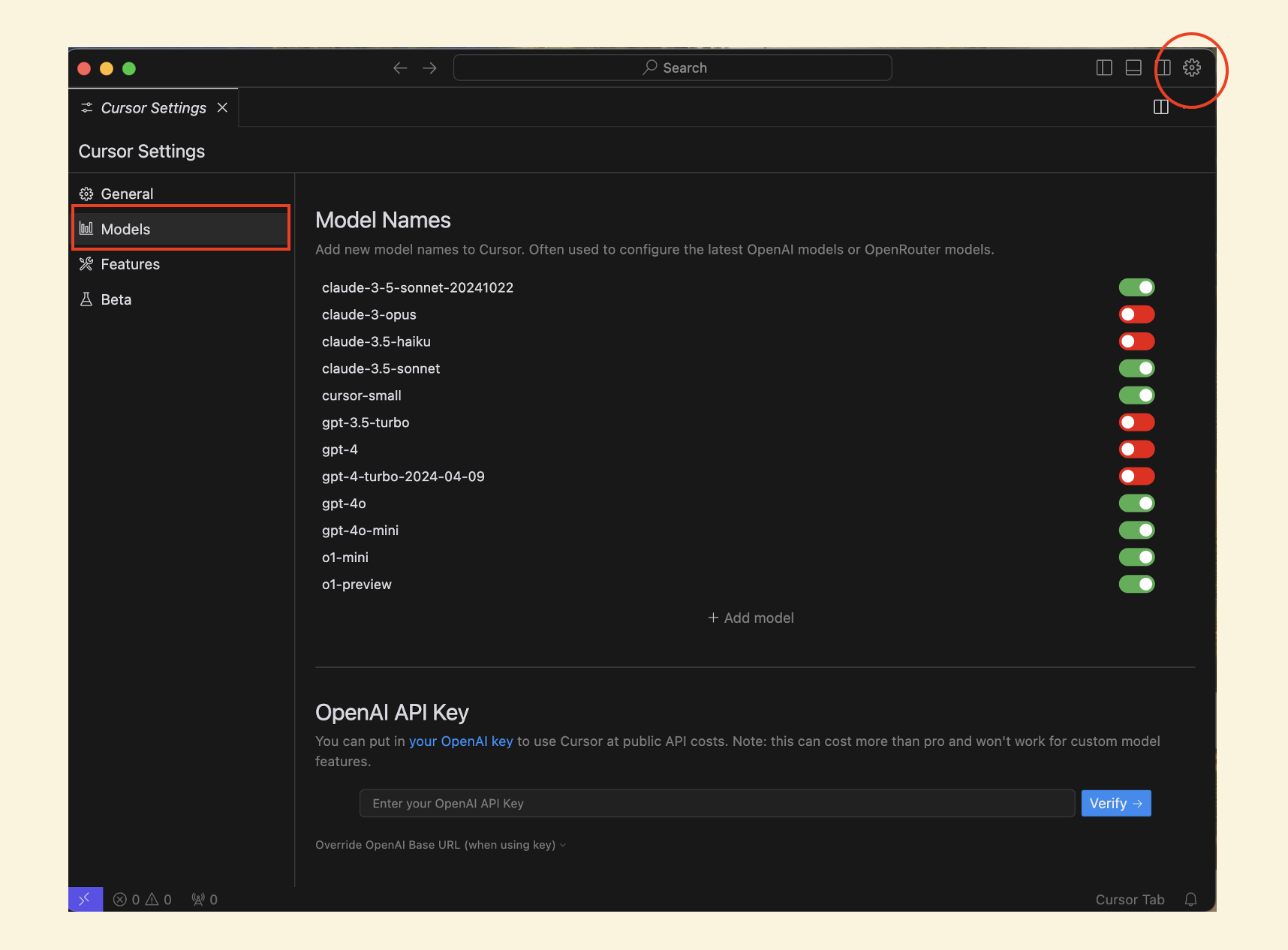Toggle the right sidebar layout icon

(1163, 68)
